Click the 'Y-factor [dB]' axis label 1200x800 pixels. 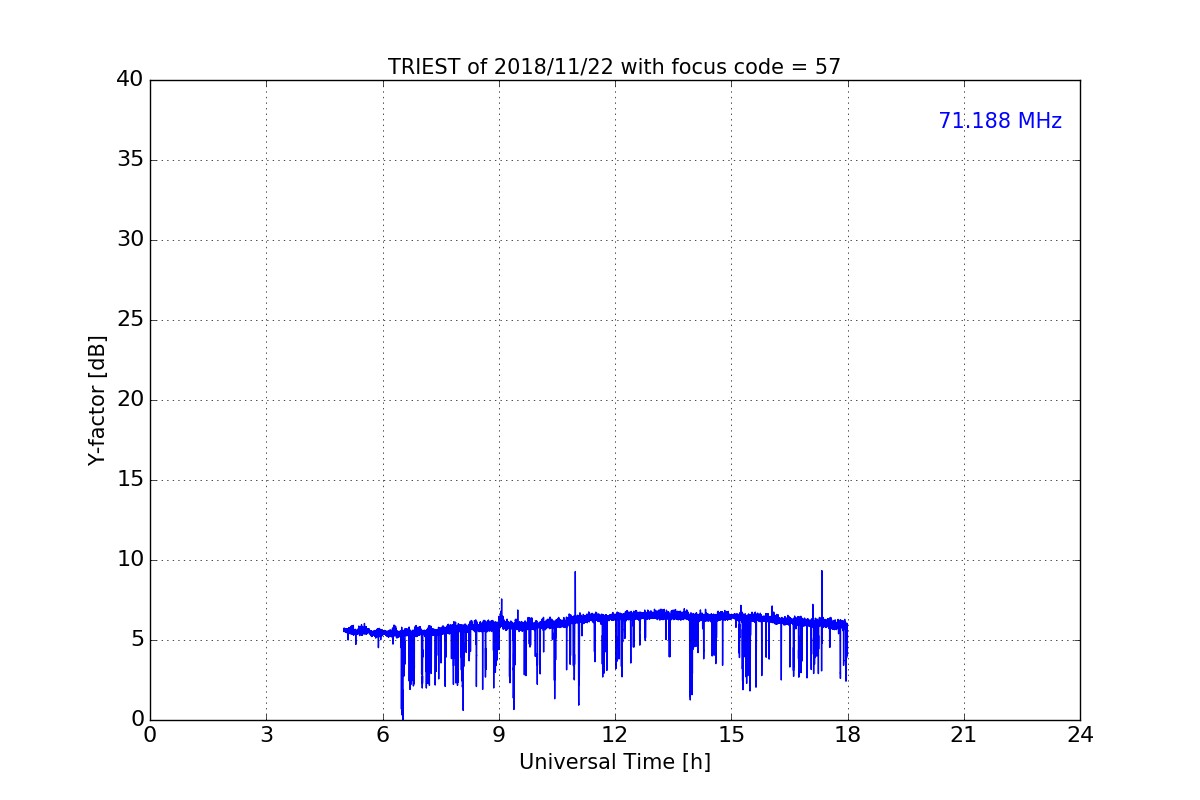[x=97, y=400]
